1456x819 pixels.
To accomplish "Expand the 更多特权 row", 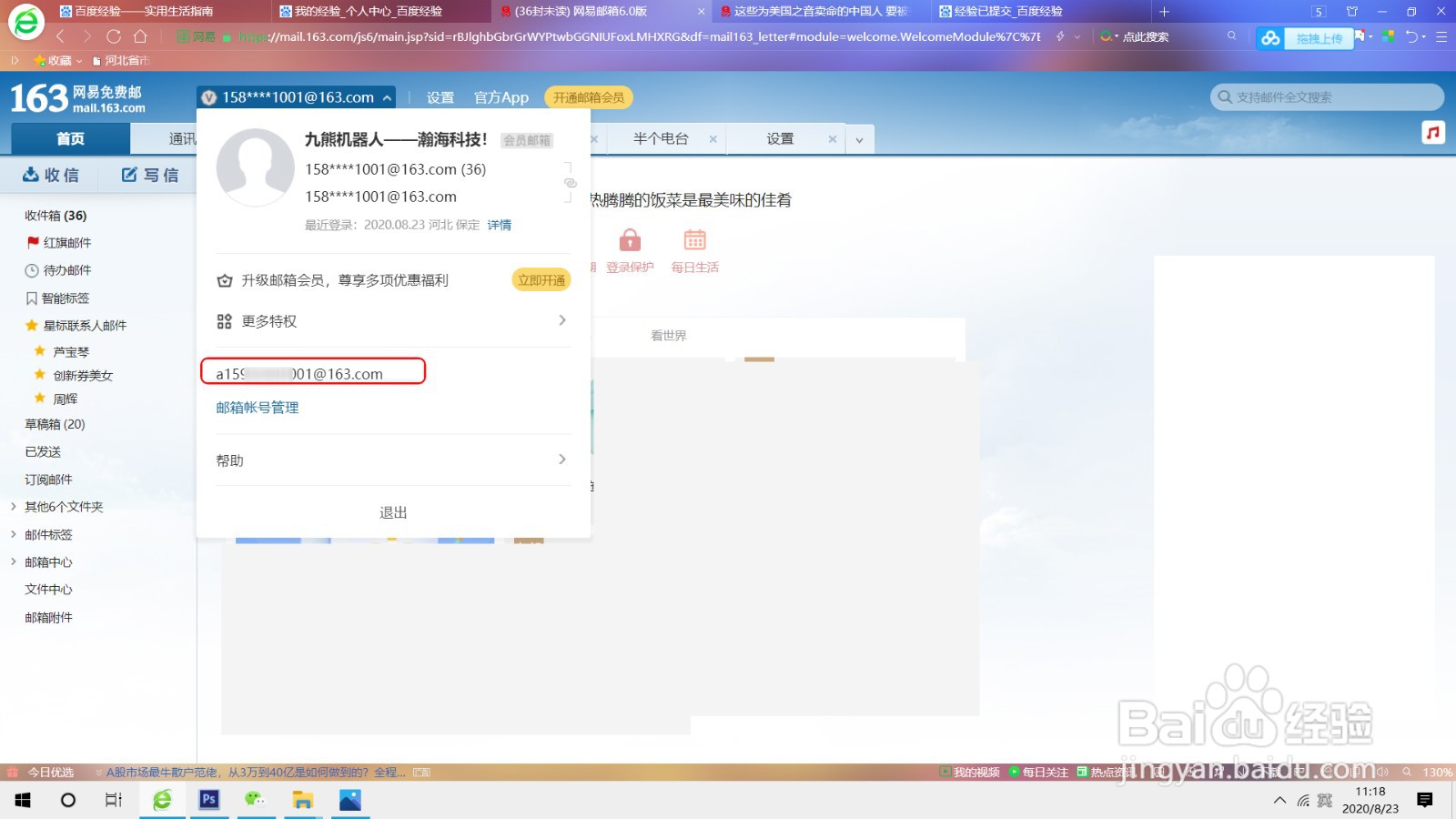I will [391, 321].
